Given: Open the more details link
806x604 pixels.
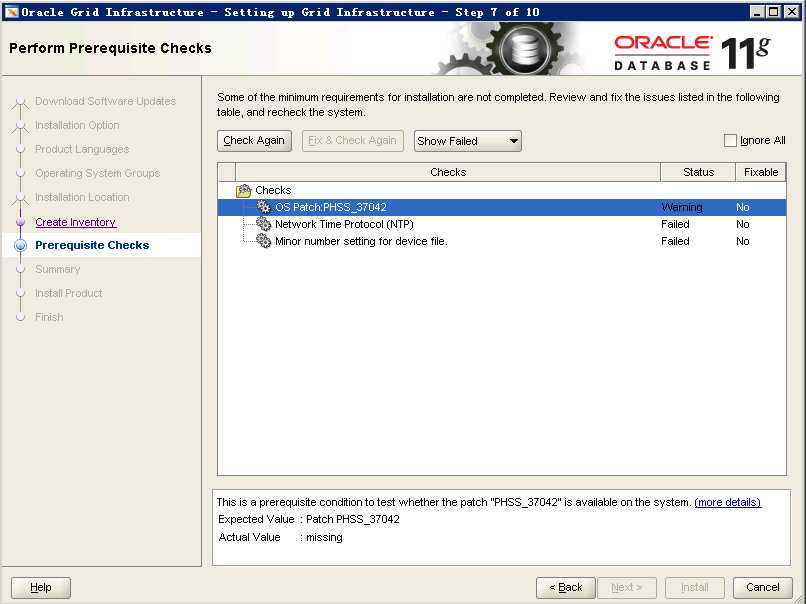Looking at the screenshot, I should (x=727, y=502).
